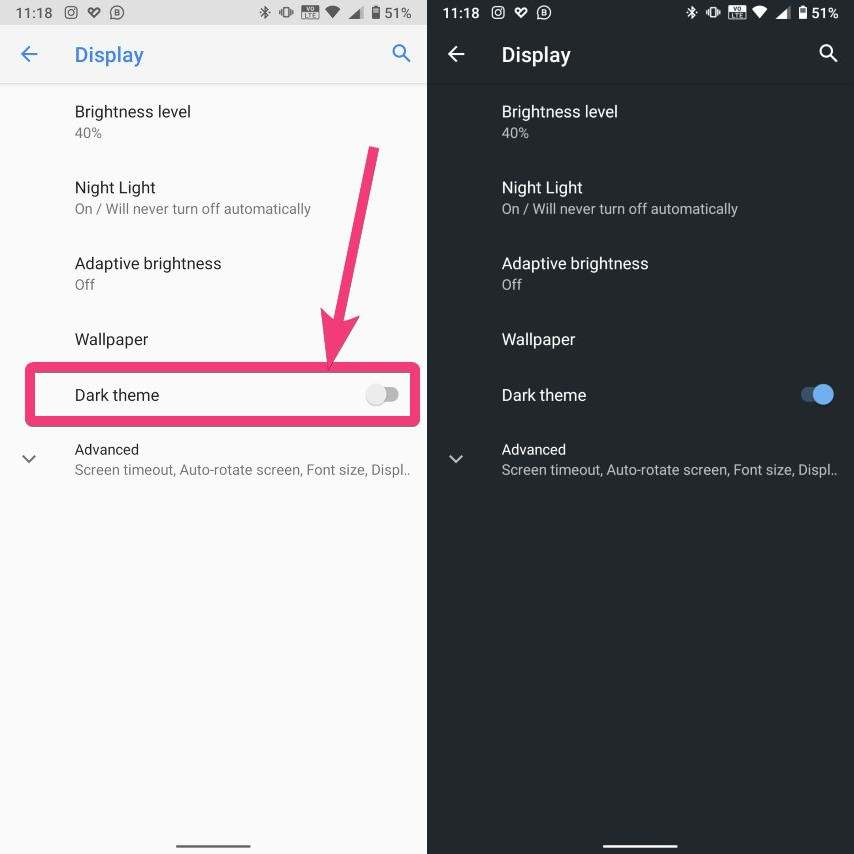Viewport: 854px width, 854px height.
Task: Open search on the light Display screen
Action: pyautogui.click(x=401, y=53)
